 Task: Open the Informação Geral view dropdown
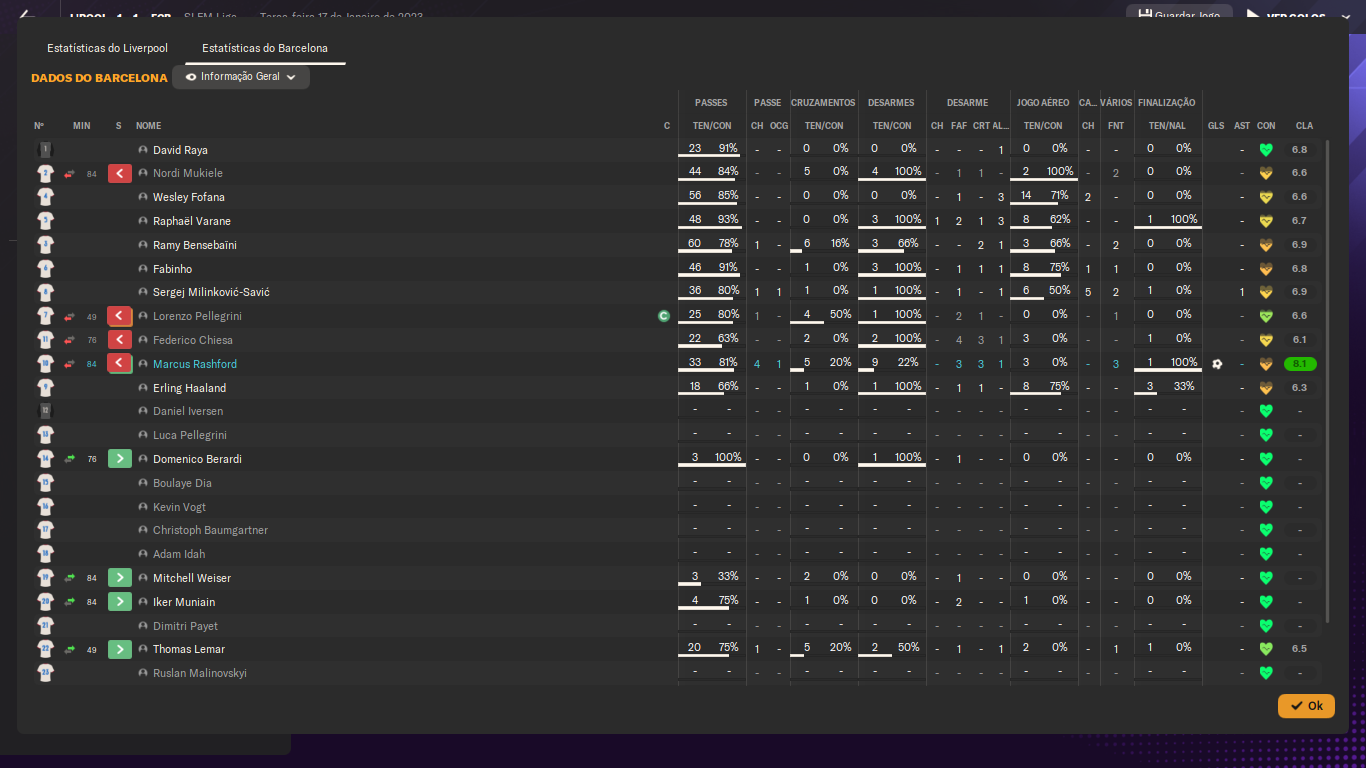coord(241,77)
